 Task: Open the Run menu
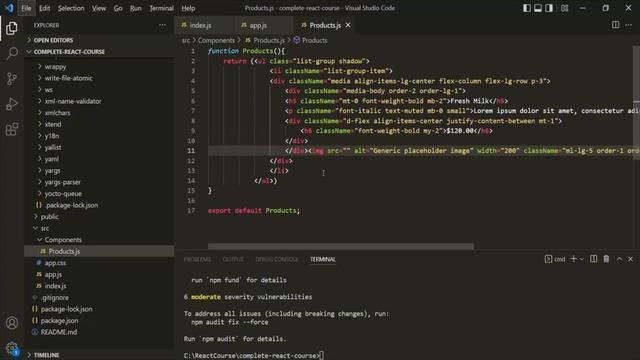pos(136,8)
